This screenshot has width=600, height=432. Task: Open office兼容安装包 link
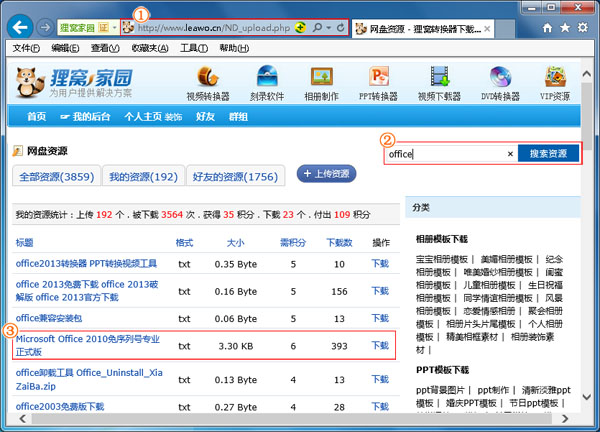pyautogui.click(x=49, y=318)
